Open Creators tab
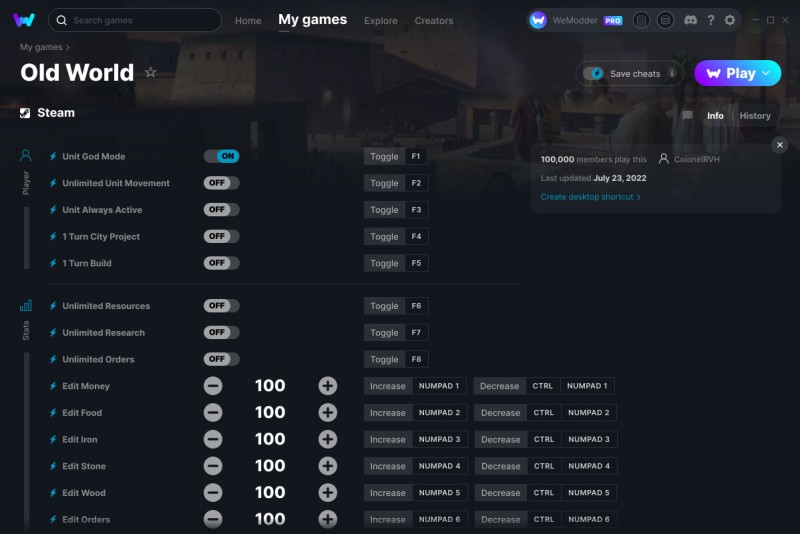The image size is (800, 534). point(434,21)
